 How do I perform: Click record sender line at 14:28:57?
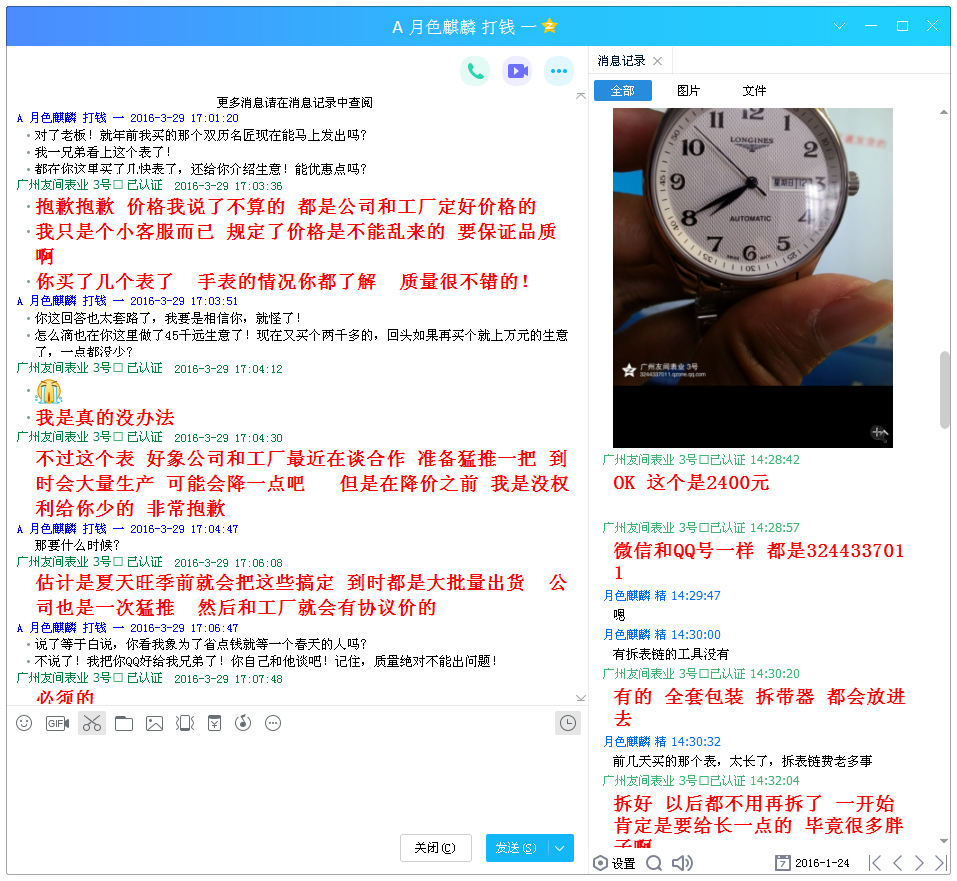point(701,528)
